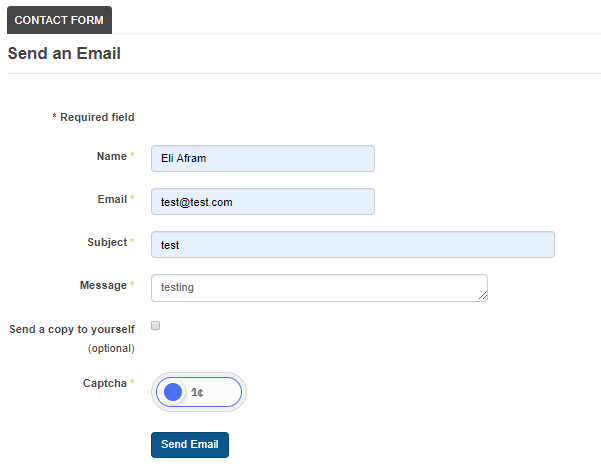Image resolution: width=601 pixels, height=467 pixels.
Task: Click the red asterisk beside Required field
Action: 54,115
